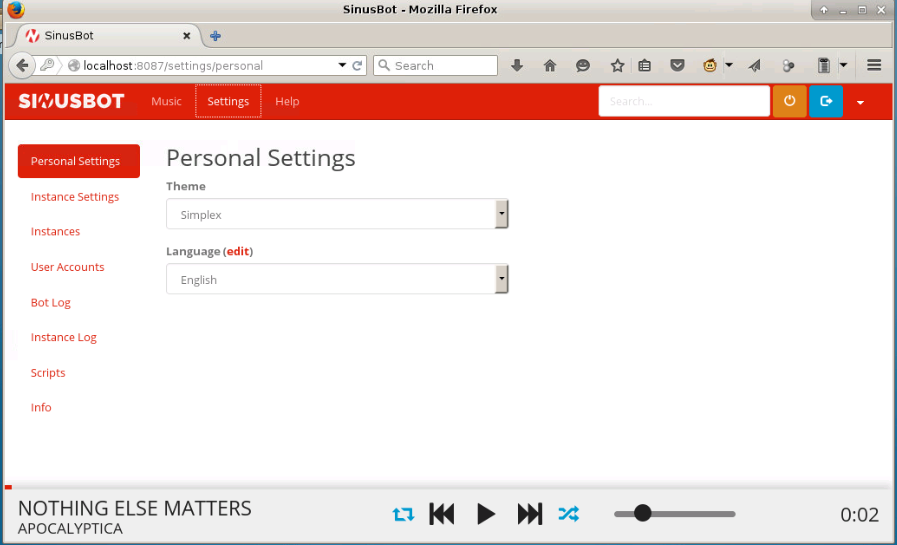Open a new tab with plus
The image size is (897, 545).
pyautogui.click(x=215, y=36)
